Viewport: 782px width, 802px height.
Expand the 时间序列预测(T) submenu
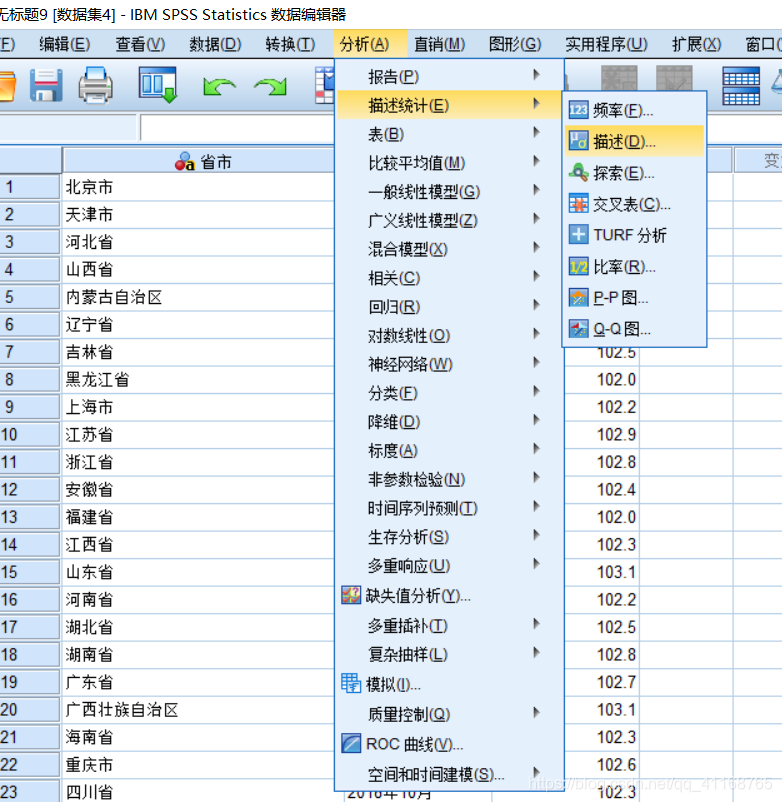point(450,508)
